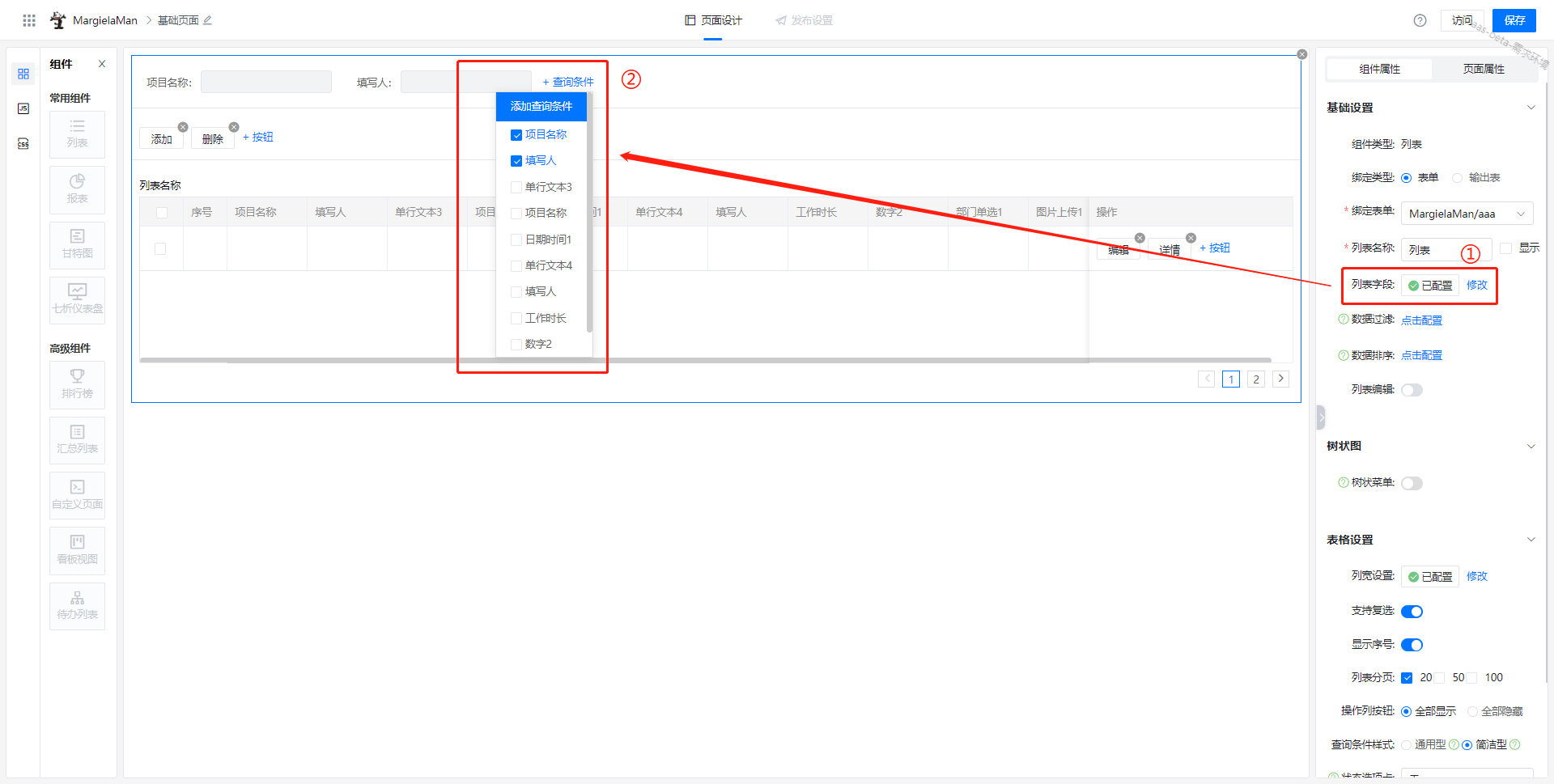The height and width of the screenshot is (784, 1554).
Task: Pick the 汇总列表 summary list component
Action: pyautogui.click(x=77, y=439)
